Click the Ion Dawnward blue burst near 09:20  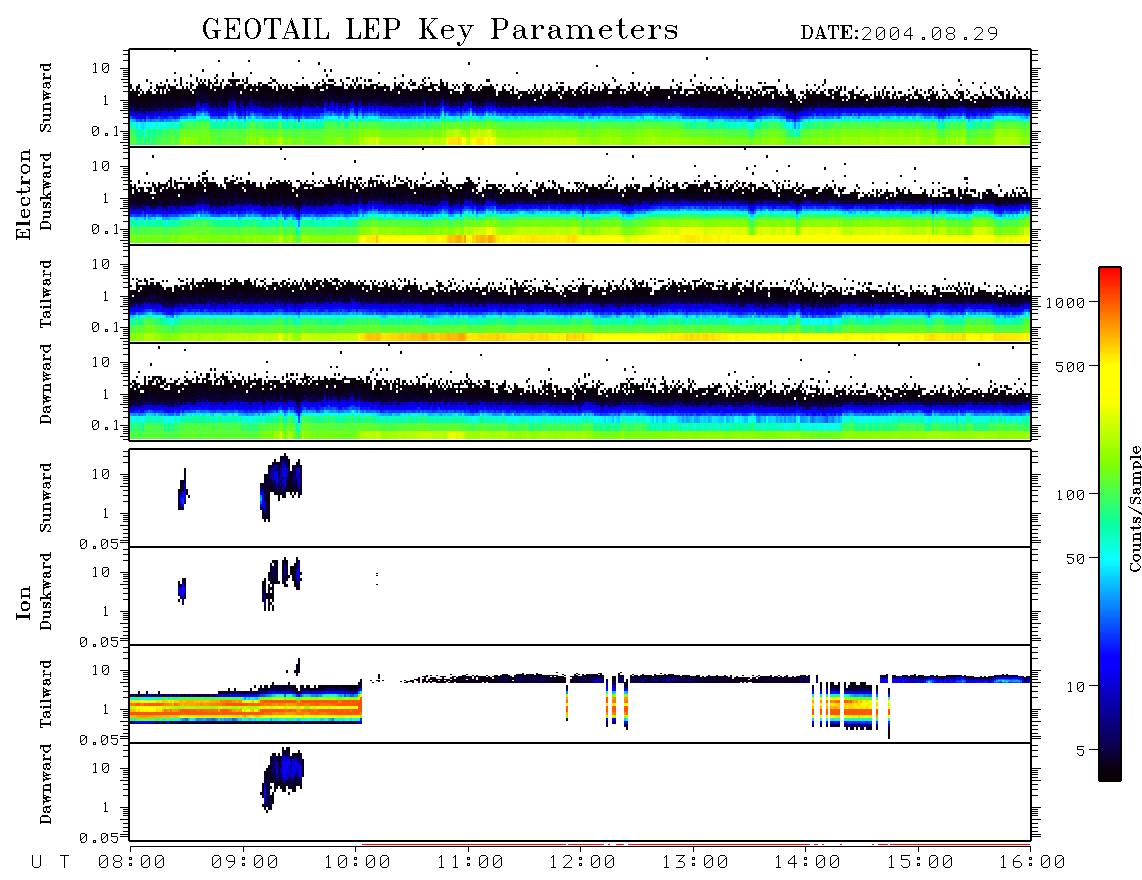coord(283,777)
